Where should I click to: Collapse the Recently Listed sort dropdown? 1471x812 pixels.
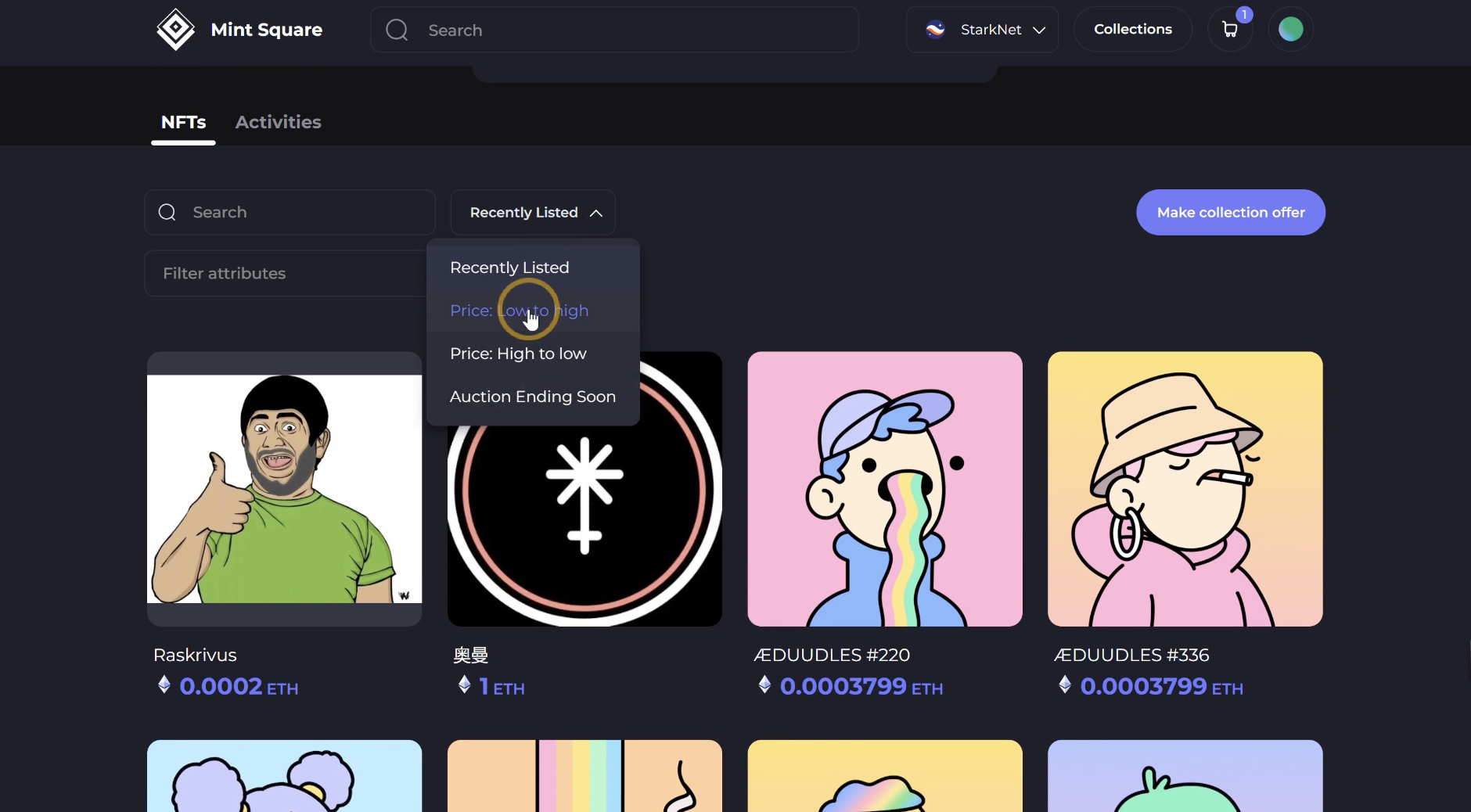coord(533,212)
